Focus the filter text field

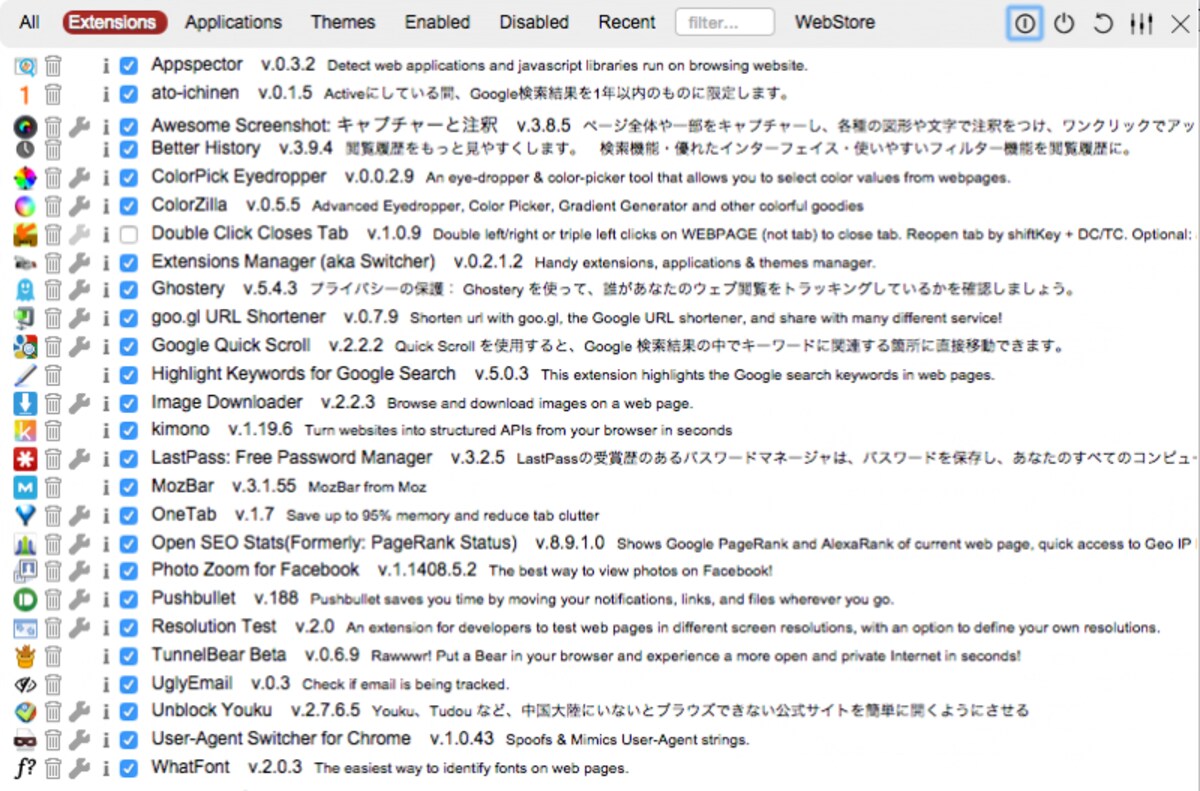click(725, 22)
